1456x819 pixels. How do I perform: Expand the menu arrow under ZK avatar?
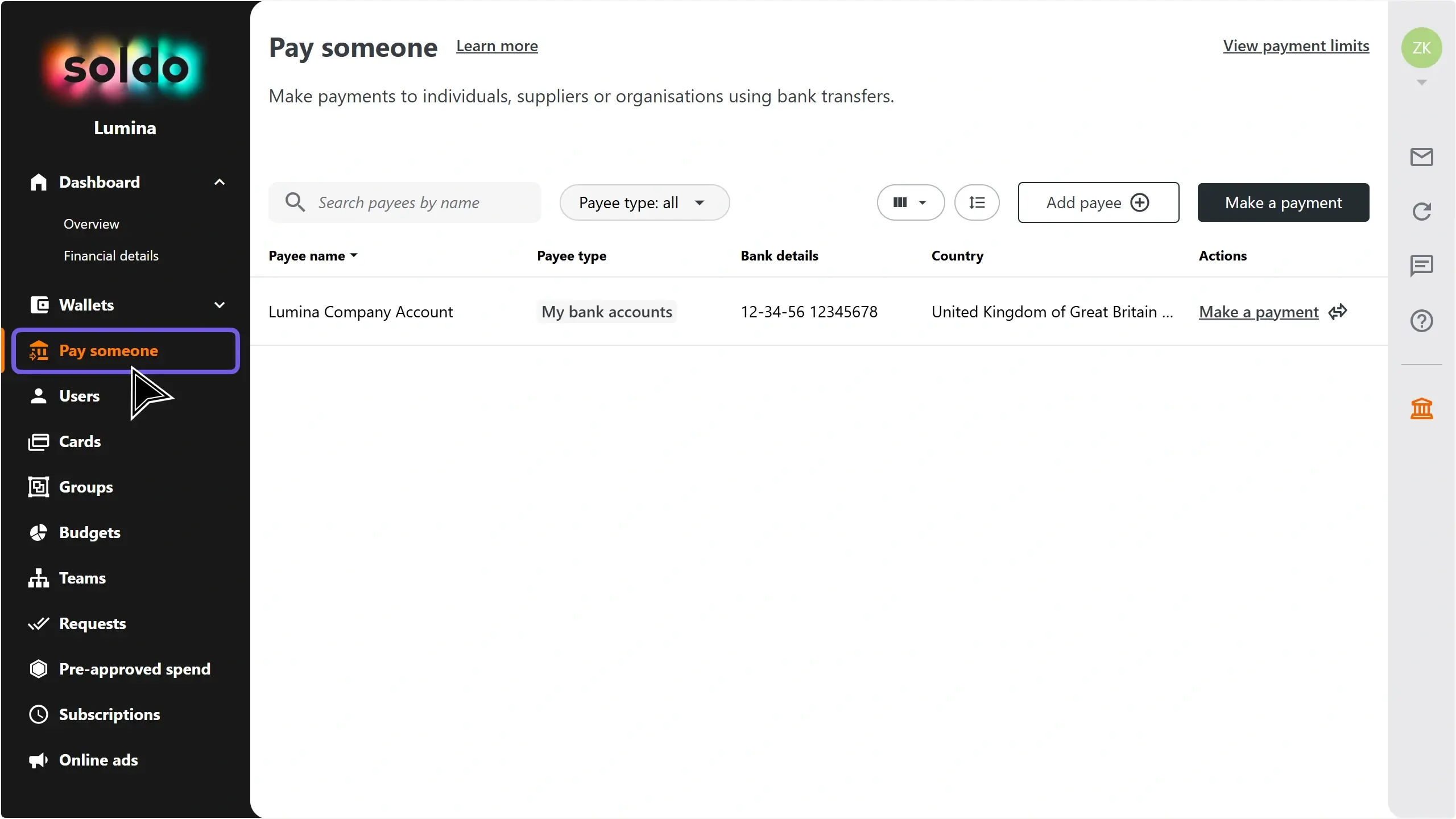(x=1421, y=82)
